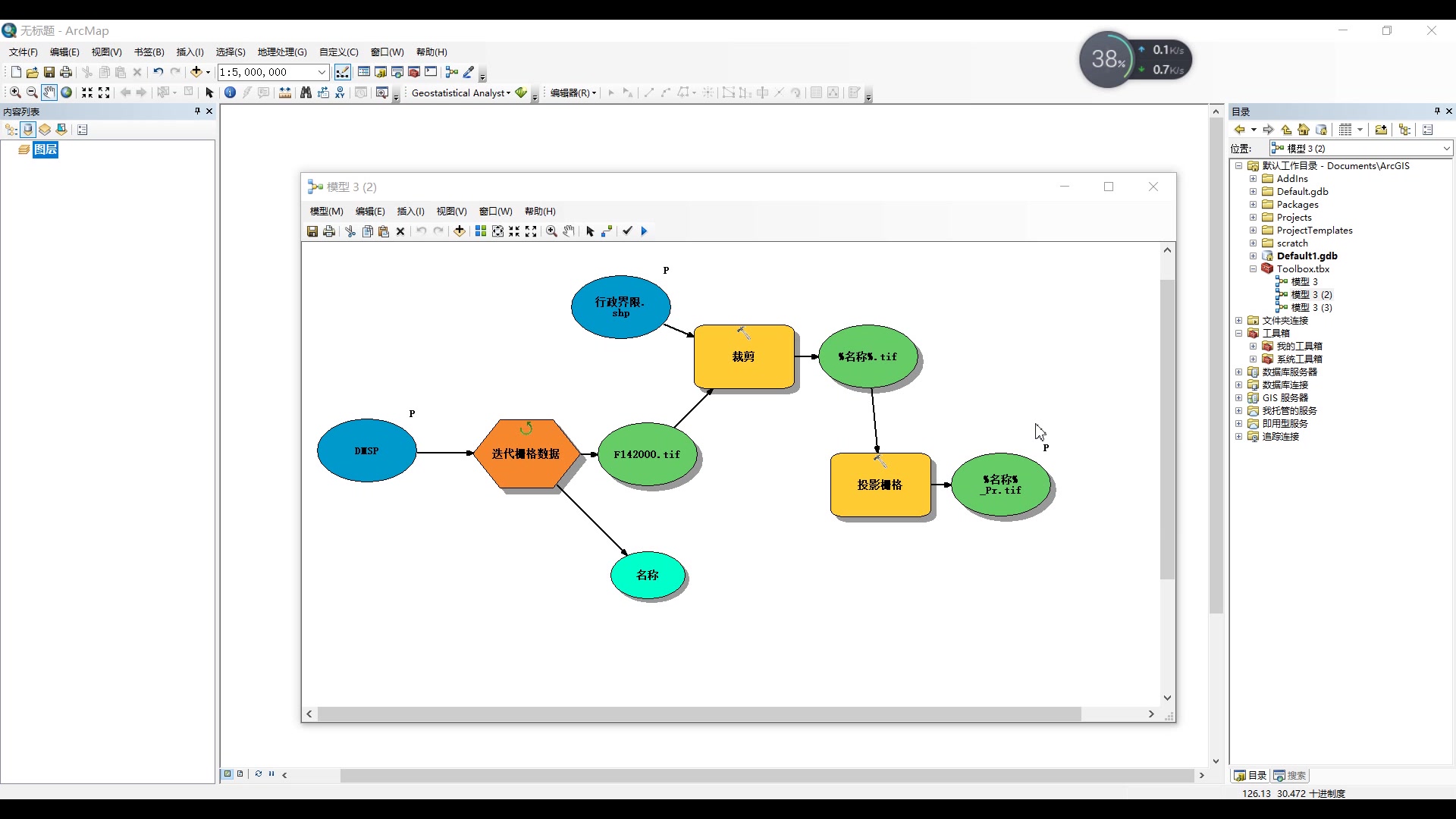Viewport: 1456px width, 819px height.
Task: Expand the Packages folder in the Catalog
Action: (x=1254, y=205)
